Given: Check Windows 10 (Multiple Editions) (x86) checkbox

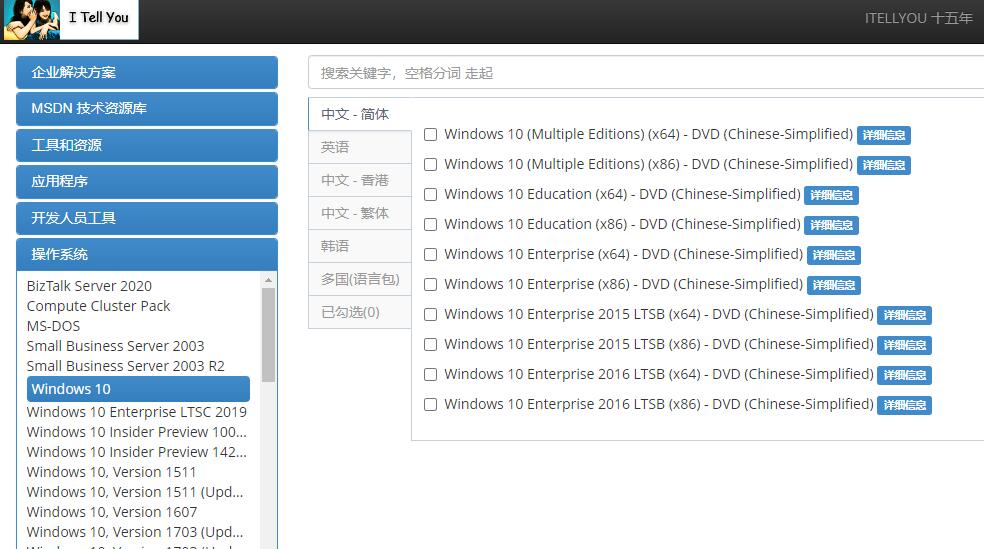Looking at the screenshot, I should (x=431, y=164).
